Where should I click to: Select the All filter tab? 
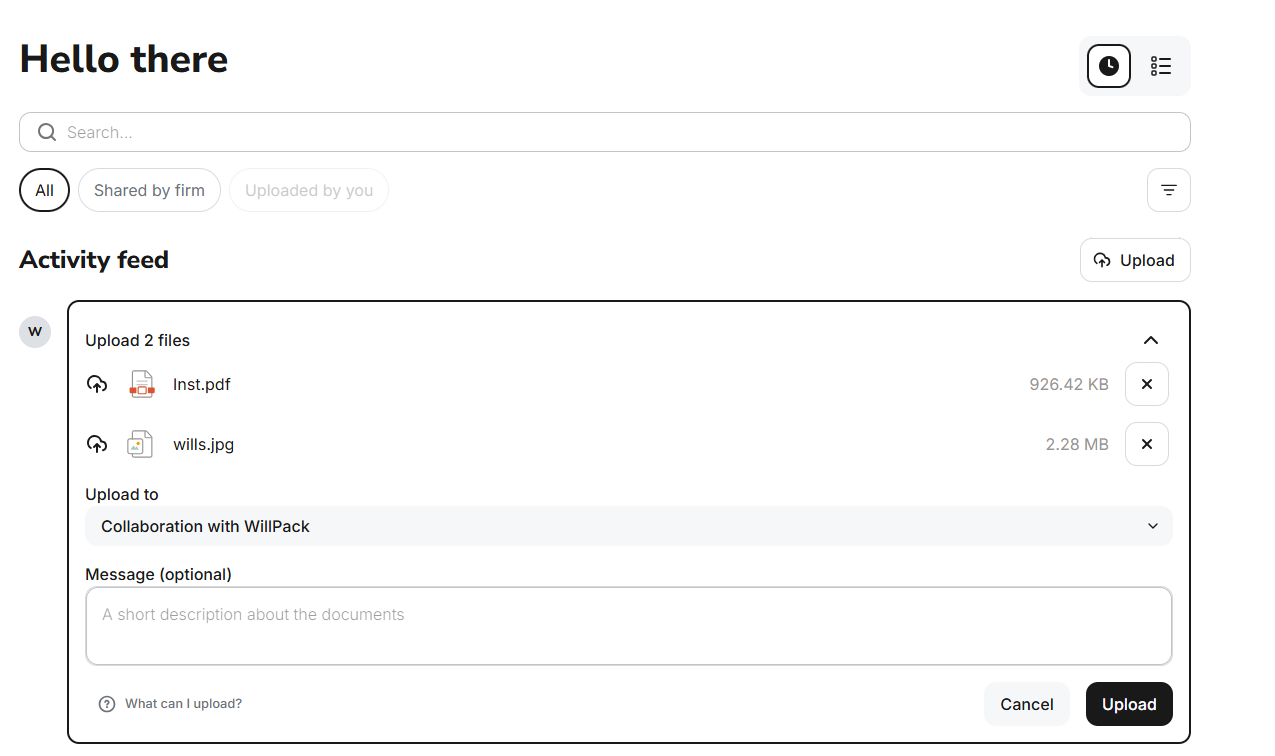(44, 190)
